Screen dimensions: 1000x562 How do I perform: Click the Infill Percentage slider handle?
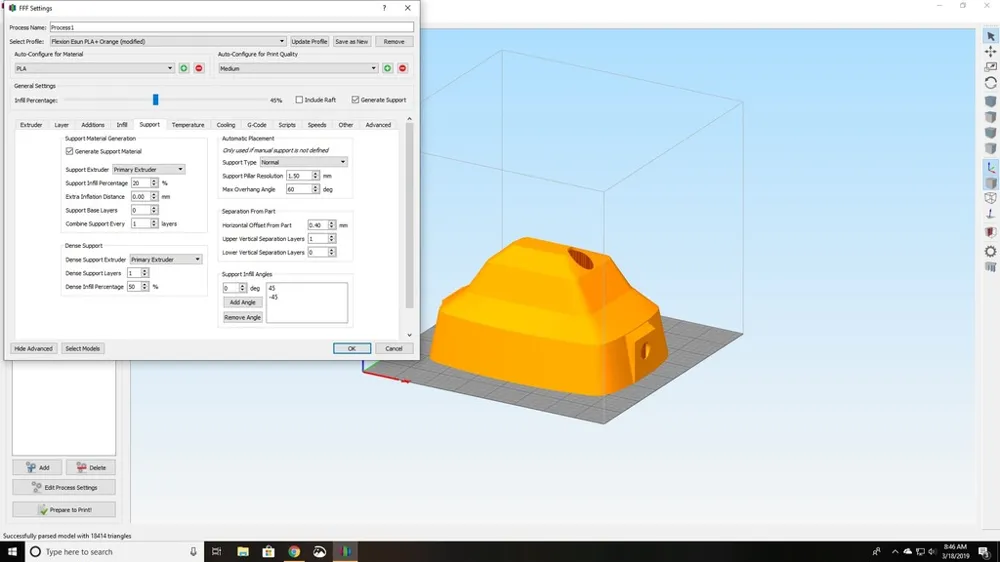point(155,100)
